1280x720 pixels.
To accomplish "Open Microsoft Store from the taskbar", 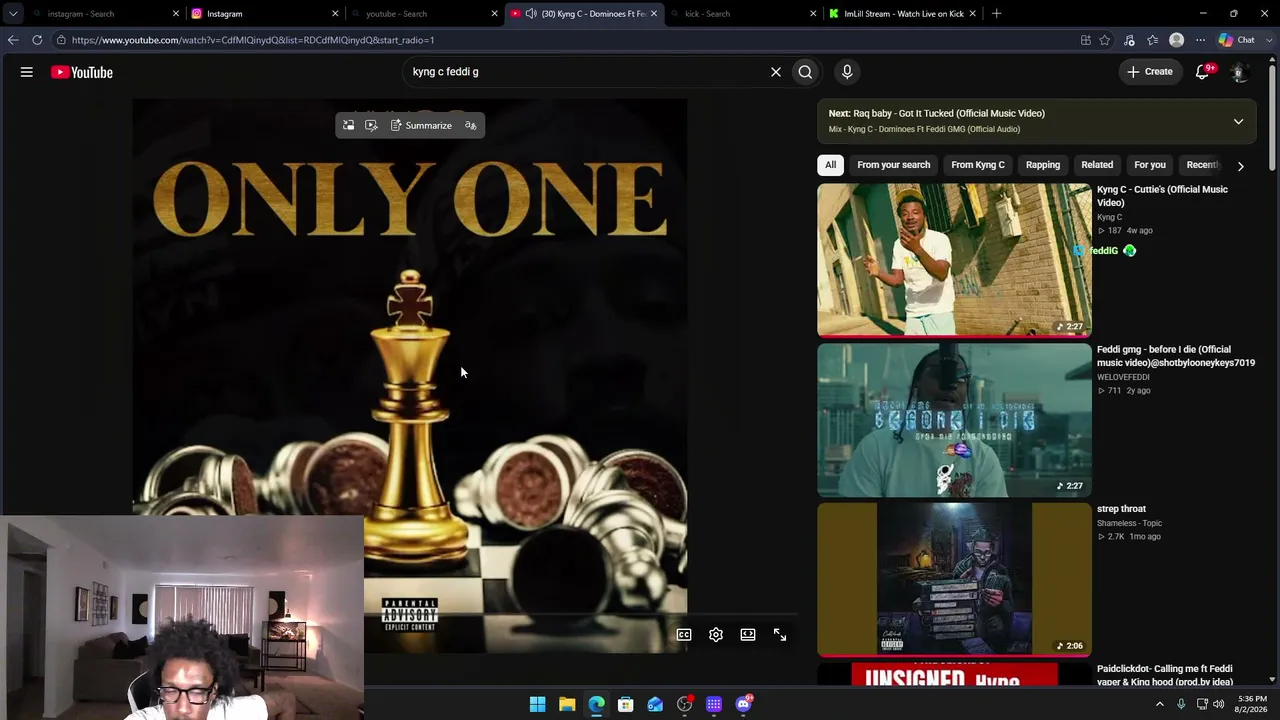I will (x=625, y=704).
